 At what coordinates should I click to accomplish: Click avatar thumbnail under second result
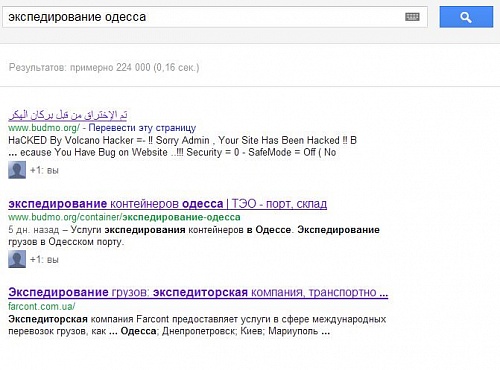17,259
